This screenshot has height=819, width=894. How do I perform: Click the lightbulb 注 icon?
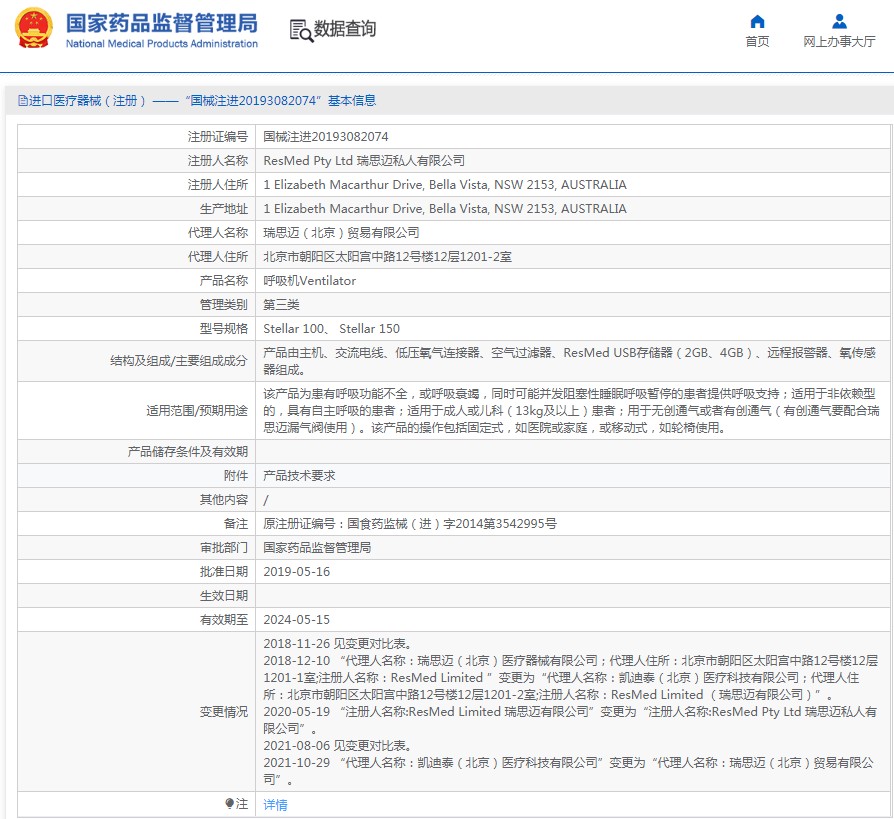coord(229,804)
